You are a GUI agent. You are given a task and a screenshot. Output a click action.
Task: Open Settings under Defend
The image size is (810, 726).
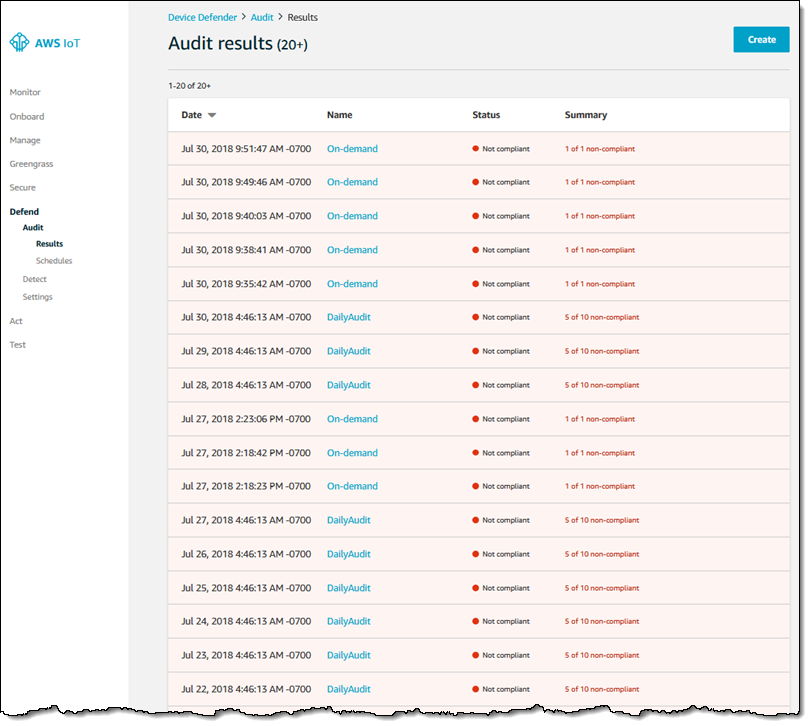click(x=38, y=297)
